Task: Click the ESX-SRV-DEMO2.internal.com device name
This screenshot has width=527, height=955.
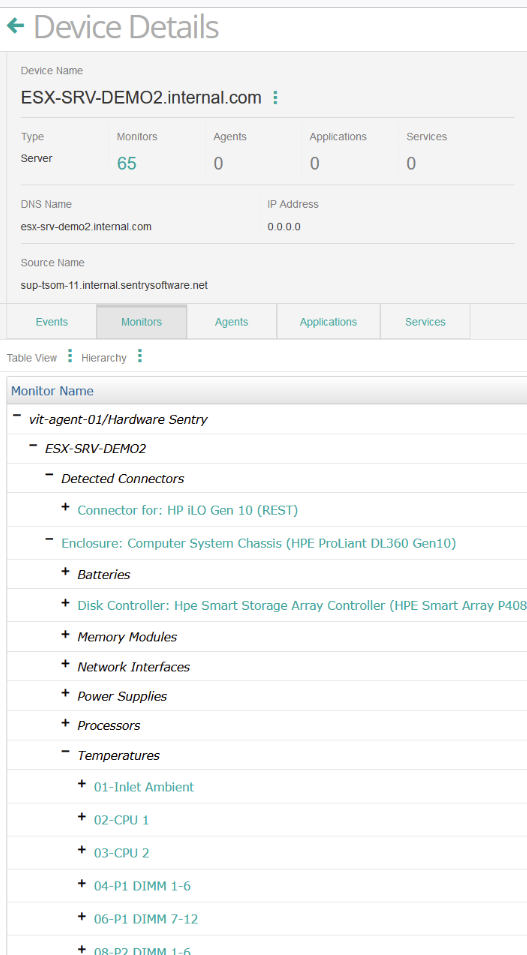Action: tap(141, 97)
